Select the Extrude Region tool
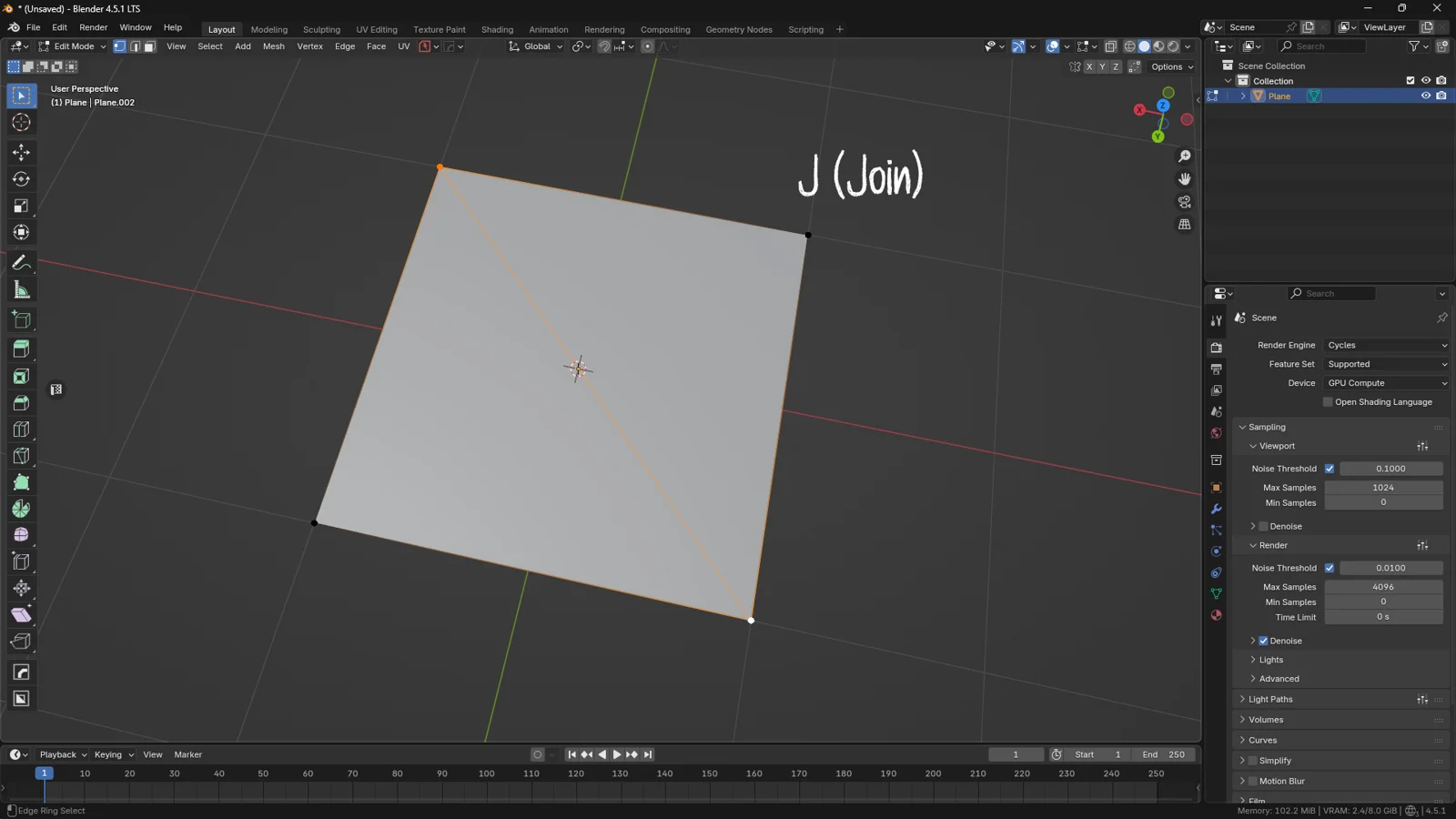The image size is (1456, 819). point(21,349)
